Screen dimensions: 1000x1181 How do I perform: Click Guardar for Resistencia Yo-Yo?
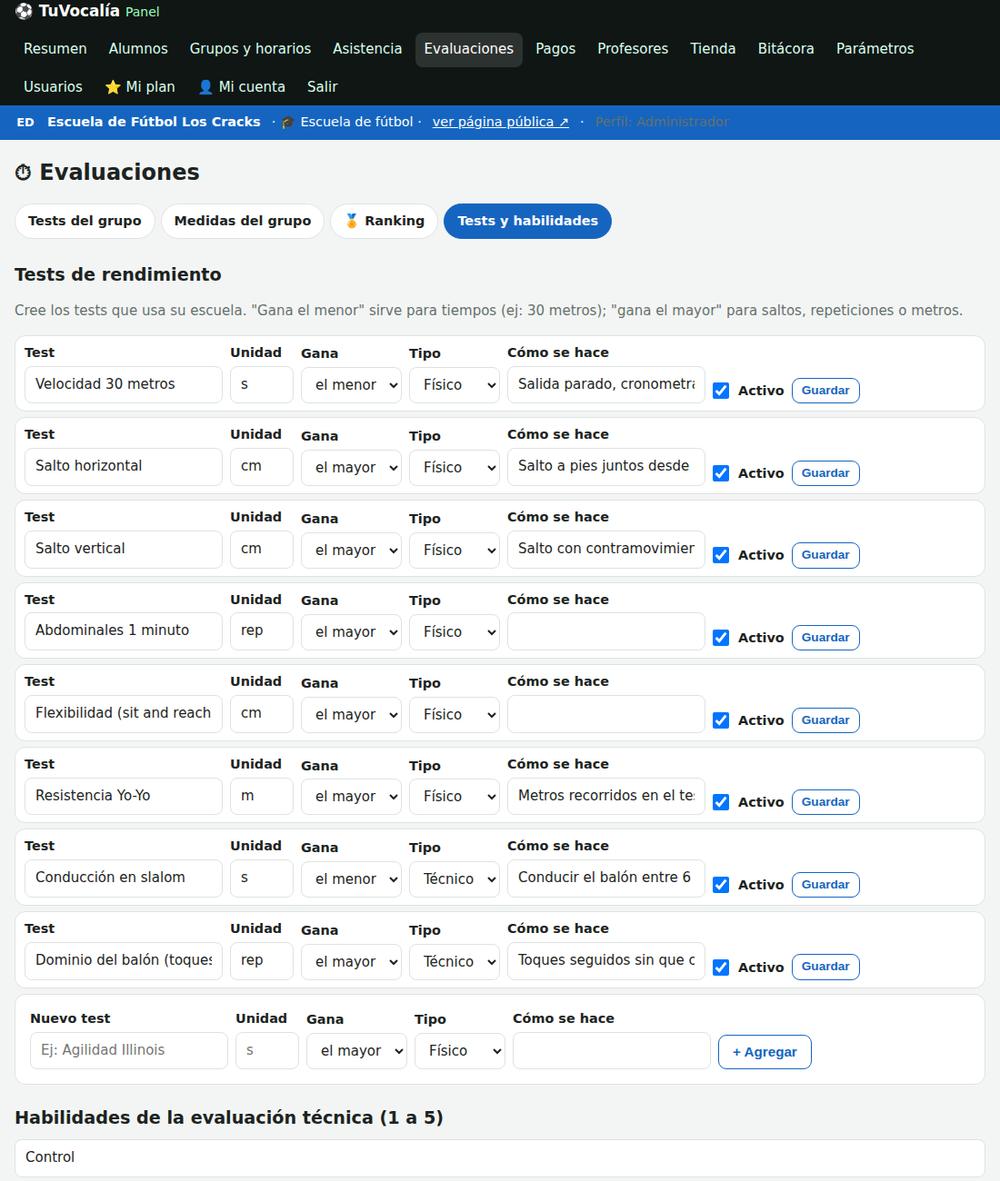[x=825, y=802]
